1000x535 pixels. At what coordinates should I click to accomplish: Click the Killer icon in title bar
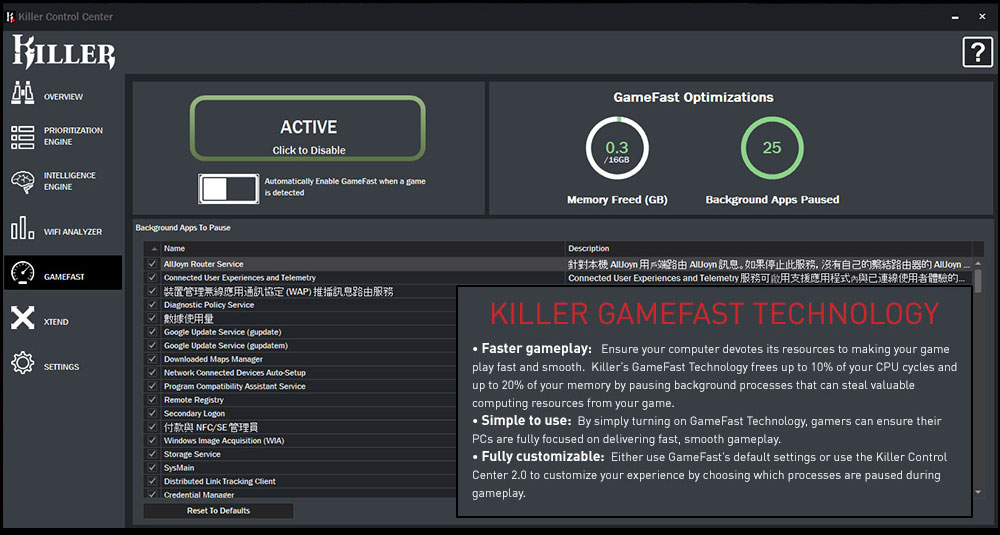10,17
